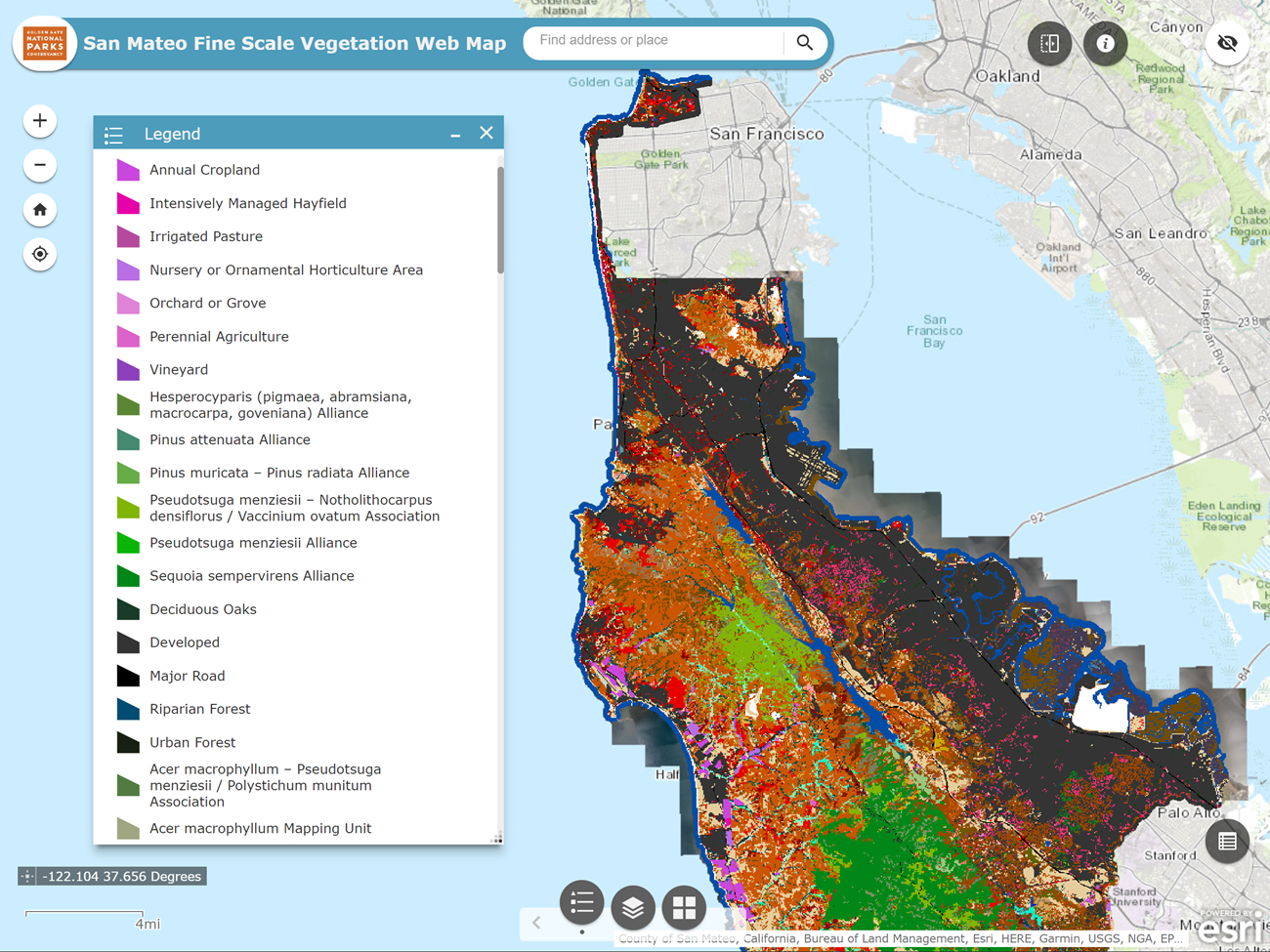Click the Golden Gate National Parks logo
1270x952 pixels.
[x=44, y=43]
